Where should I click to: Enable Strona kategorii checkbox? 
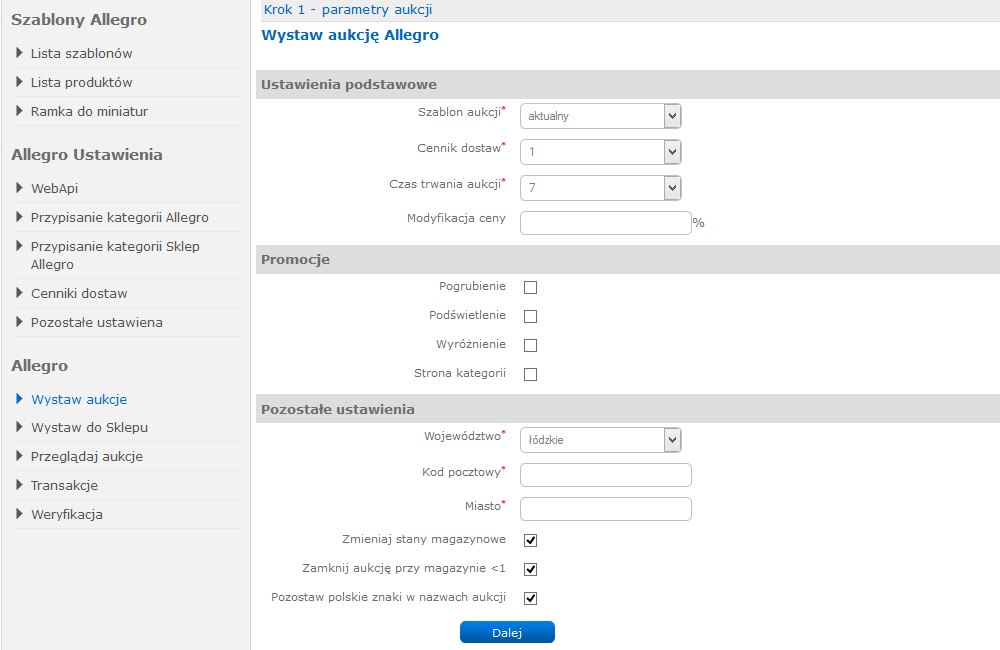(531, 374)
